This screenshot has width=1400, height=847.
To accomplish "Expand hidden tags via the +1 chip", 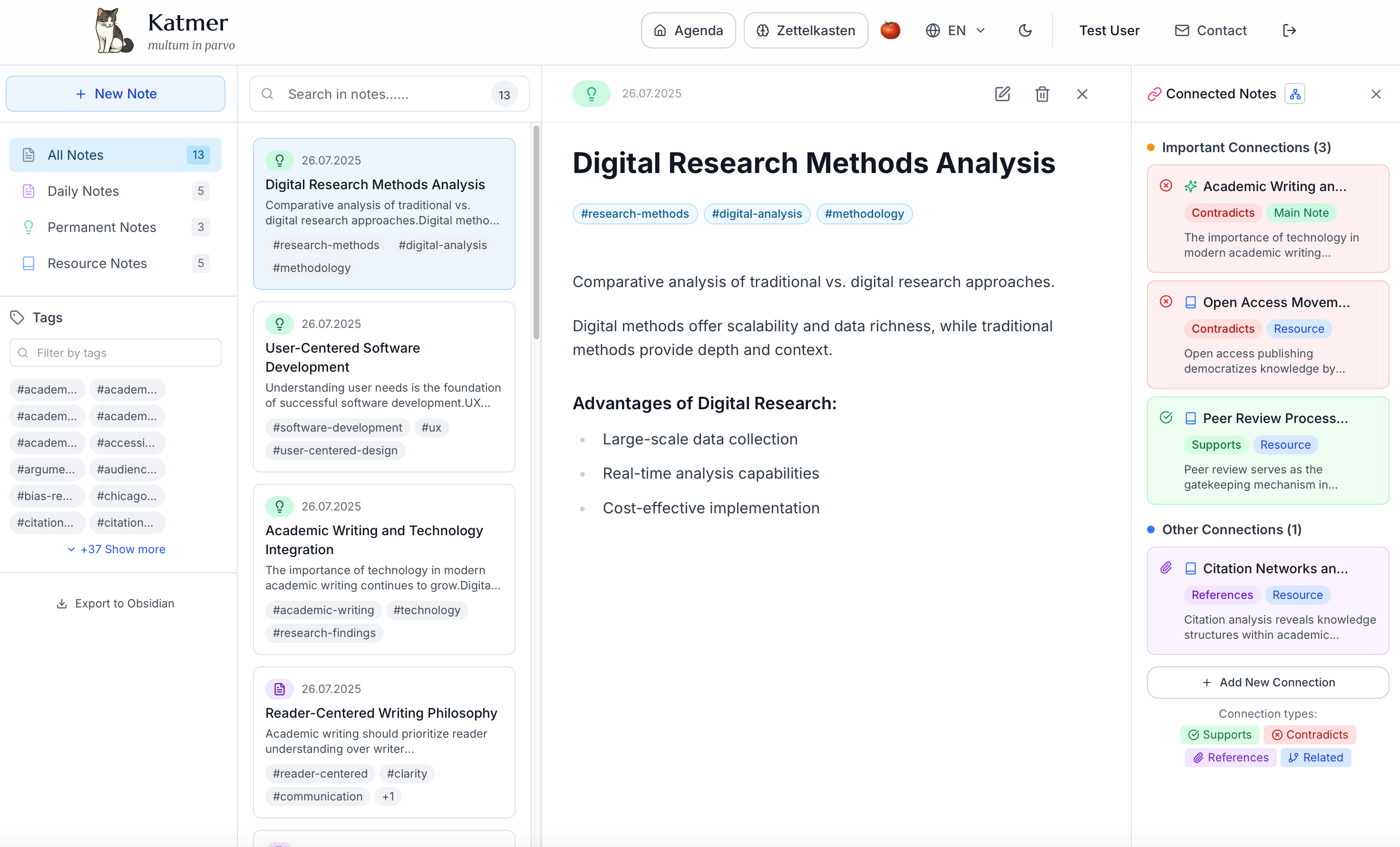I will point(388,797).
